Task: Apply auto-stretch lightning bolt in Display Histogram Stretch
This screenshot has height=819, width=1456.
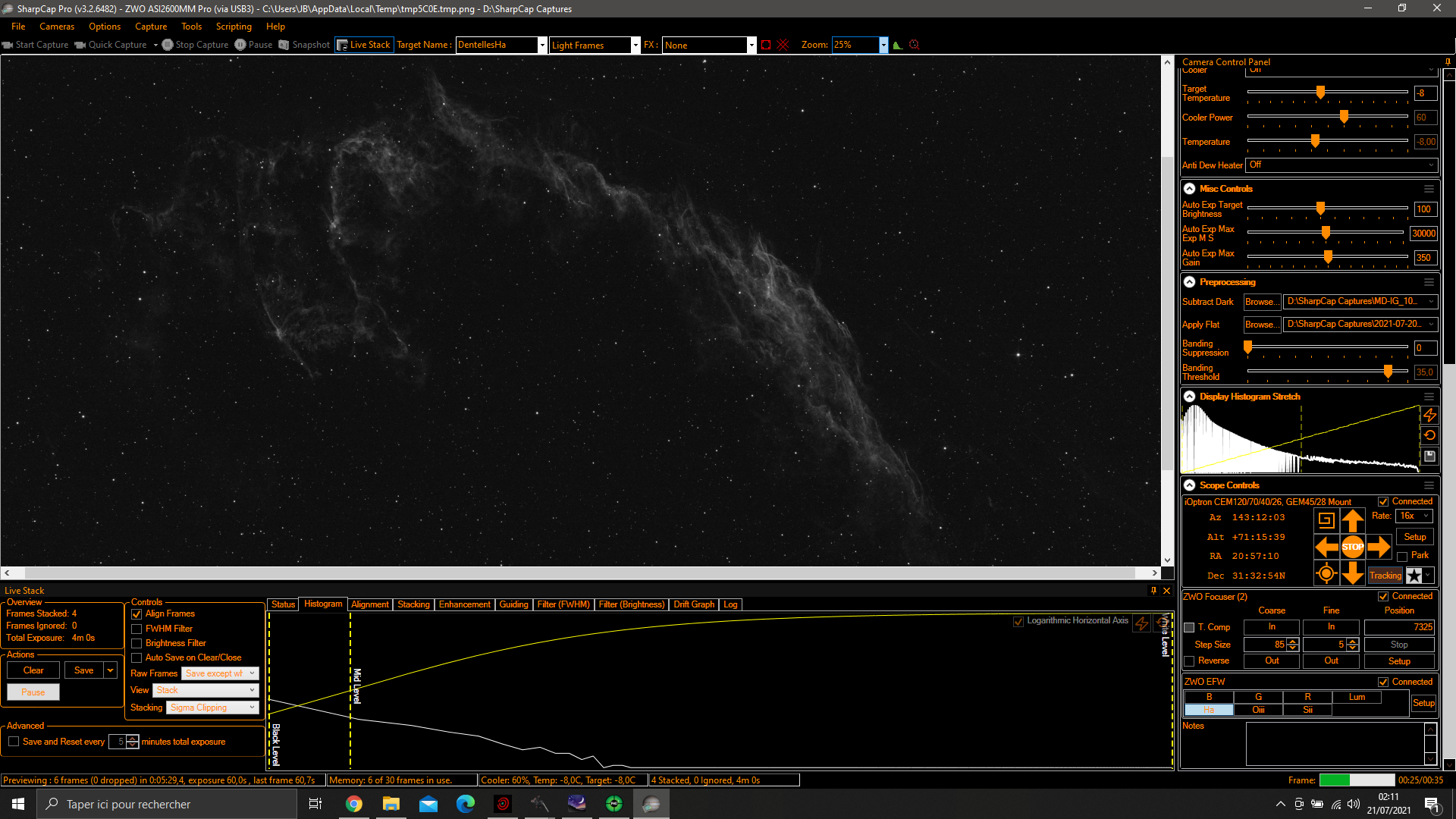Action: click(x=1429, y=415)
